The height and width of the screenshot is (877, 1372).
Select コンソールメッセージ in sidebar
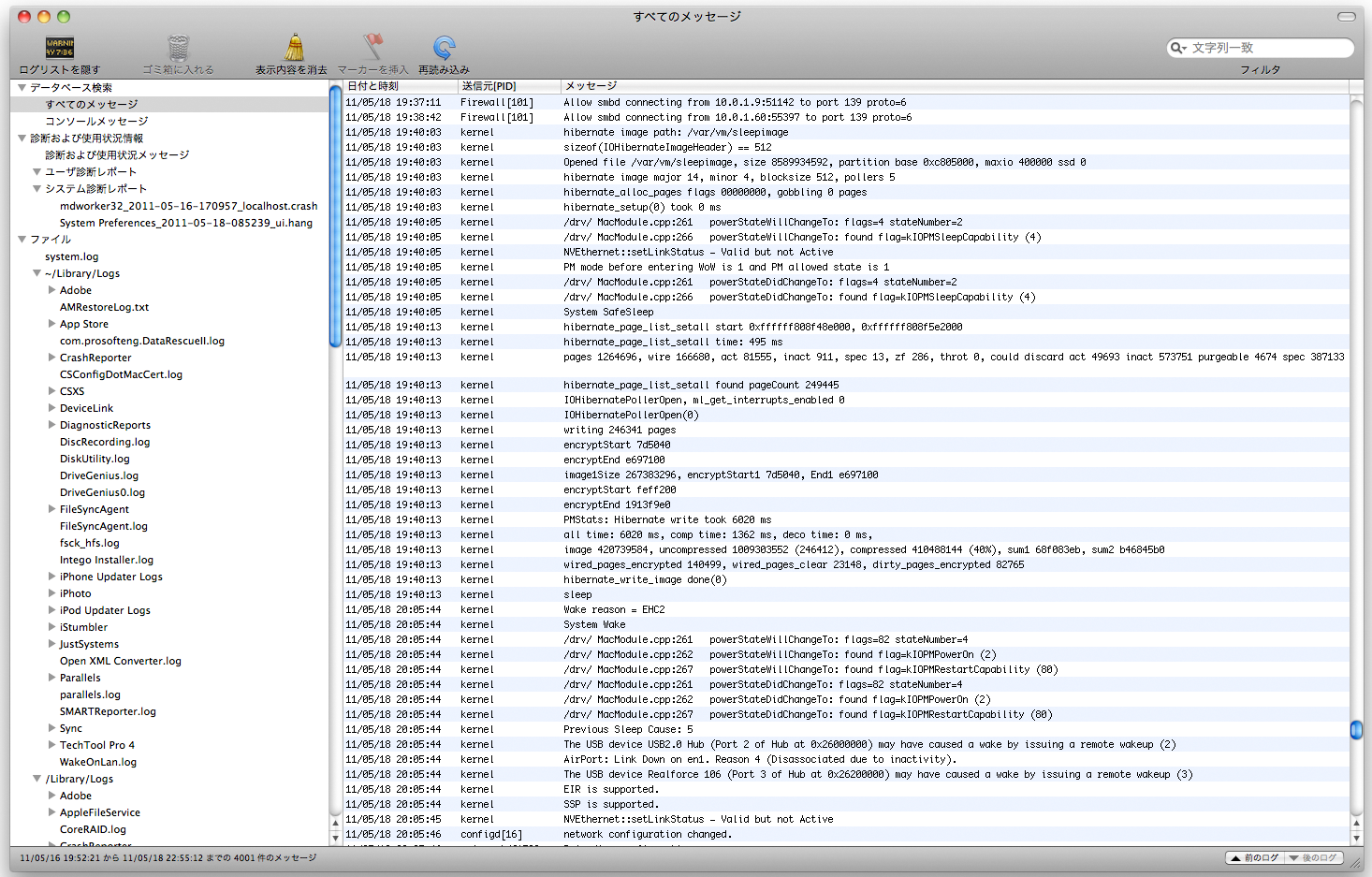[96, 122]
